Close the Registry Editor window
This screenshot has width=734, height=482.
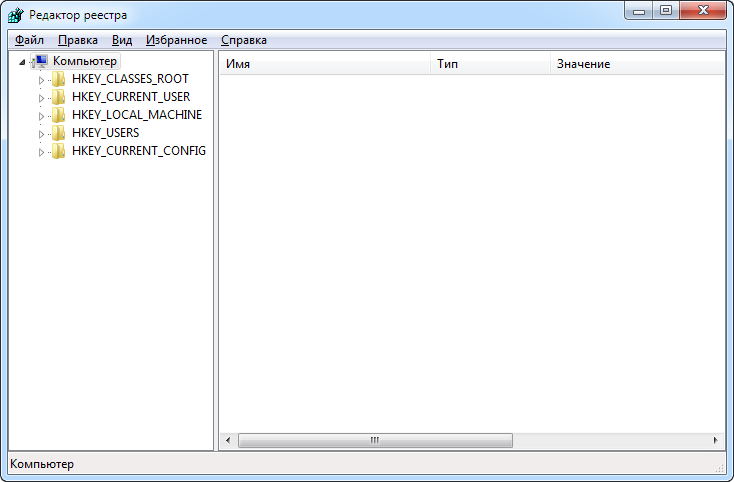tap(703, 11)
